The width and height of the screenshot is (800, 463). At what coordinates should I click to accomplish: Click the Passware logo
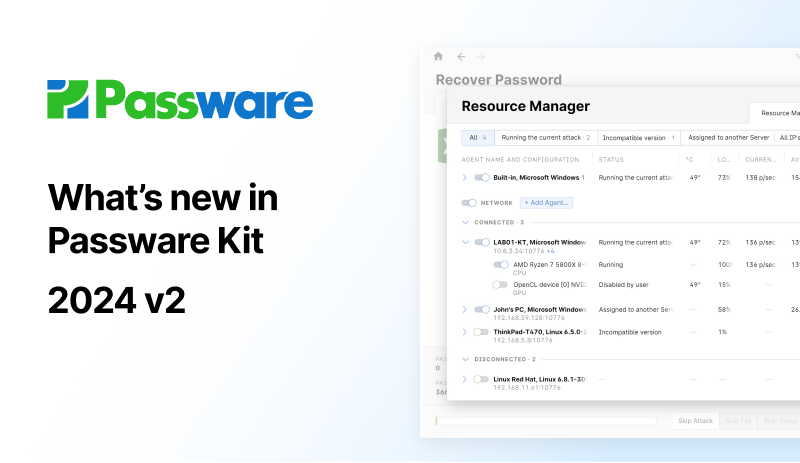click(x=180, y=100)
